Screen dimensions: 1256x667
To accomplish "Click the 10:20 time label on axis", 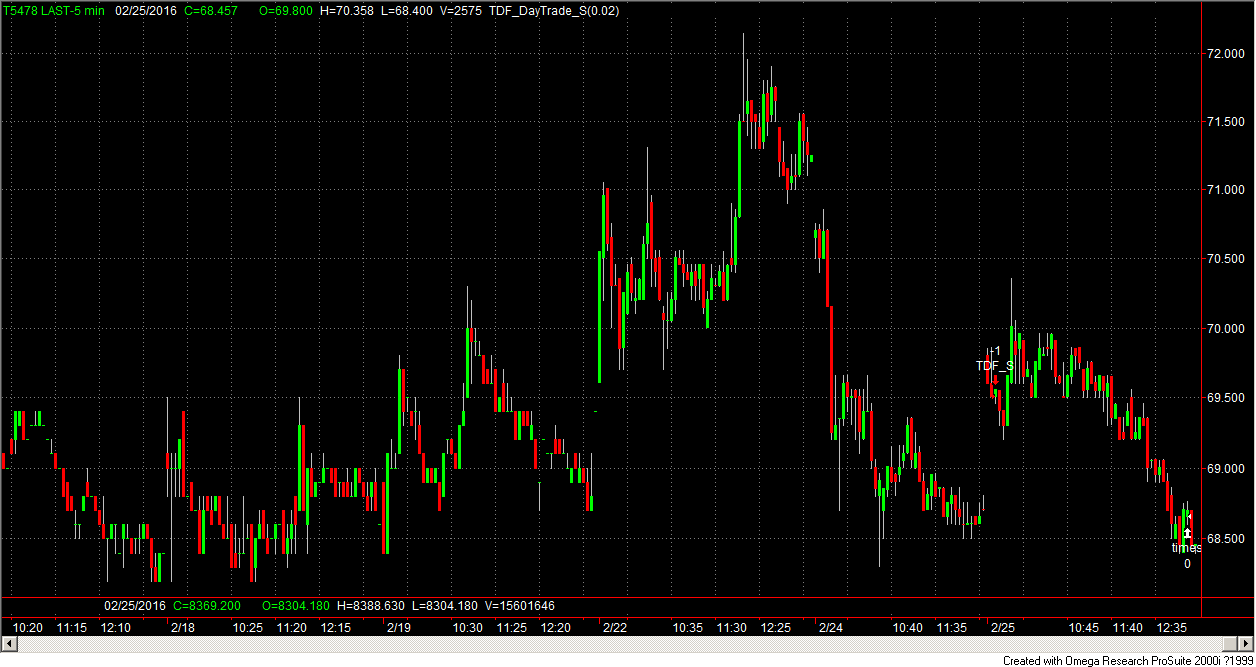I will point(27,628).
